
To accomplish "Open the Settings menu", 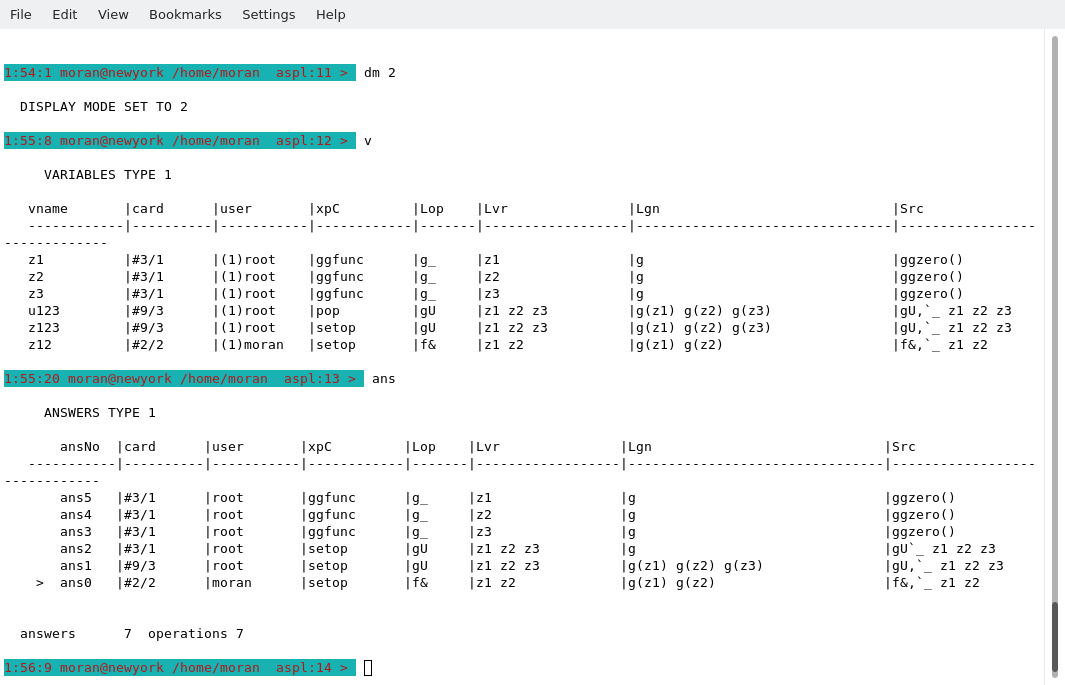I will pos(268,14).
